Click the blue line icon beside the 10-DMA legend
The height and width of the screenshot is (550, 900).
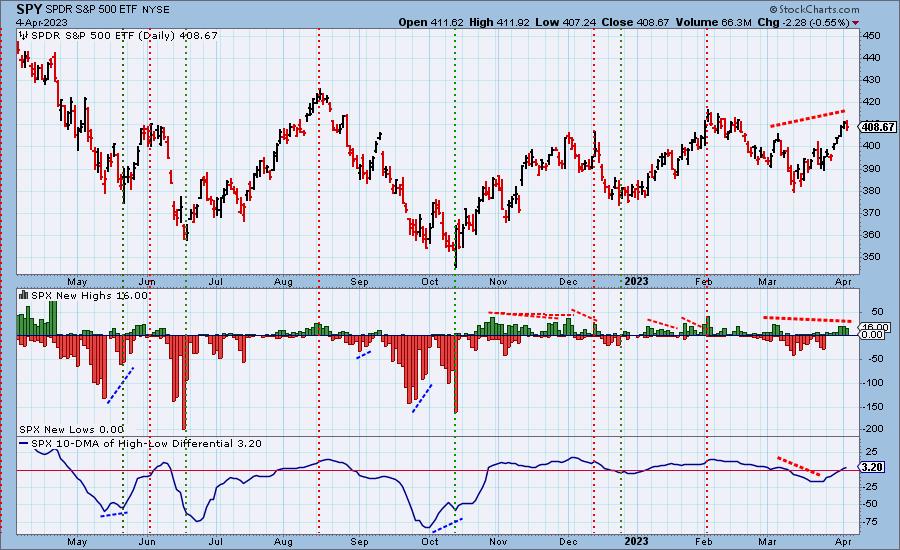pyautogui.click(x=24, y=443)
